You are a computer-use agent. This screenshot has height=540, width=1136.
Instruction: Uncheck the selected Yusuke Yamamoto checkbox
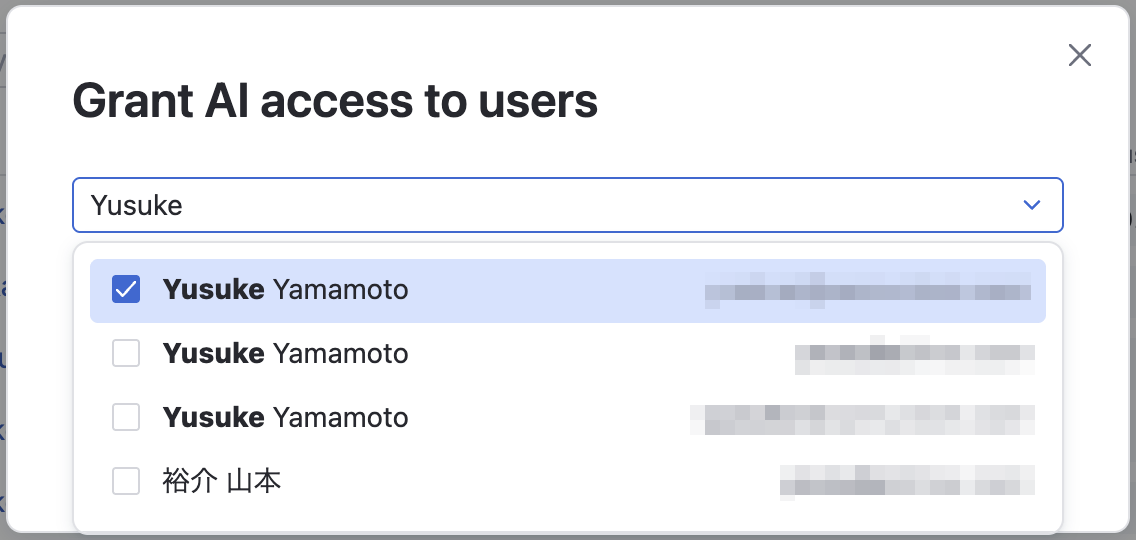tap(126, 290)
